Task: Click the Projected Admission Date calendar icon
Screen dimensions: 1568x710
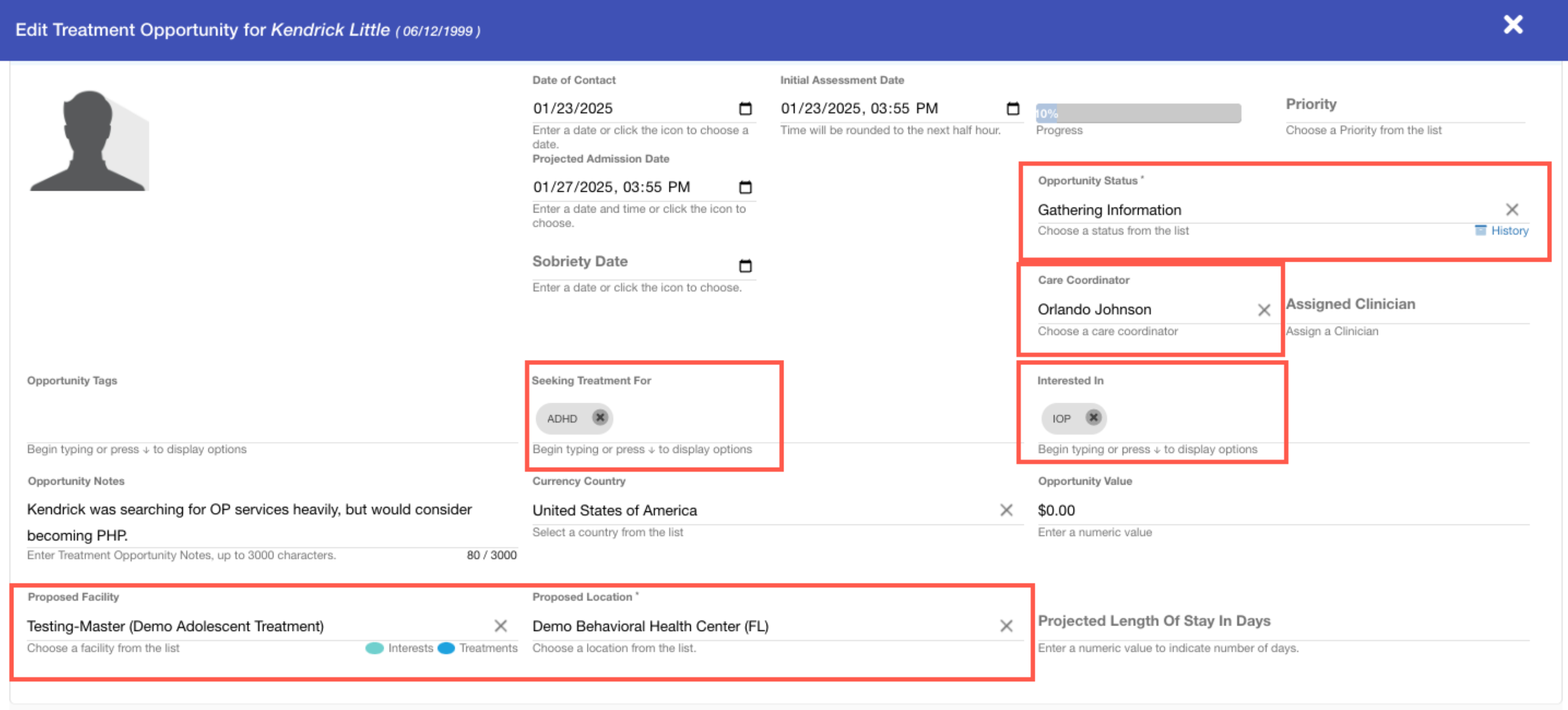Action: point(745,187)
